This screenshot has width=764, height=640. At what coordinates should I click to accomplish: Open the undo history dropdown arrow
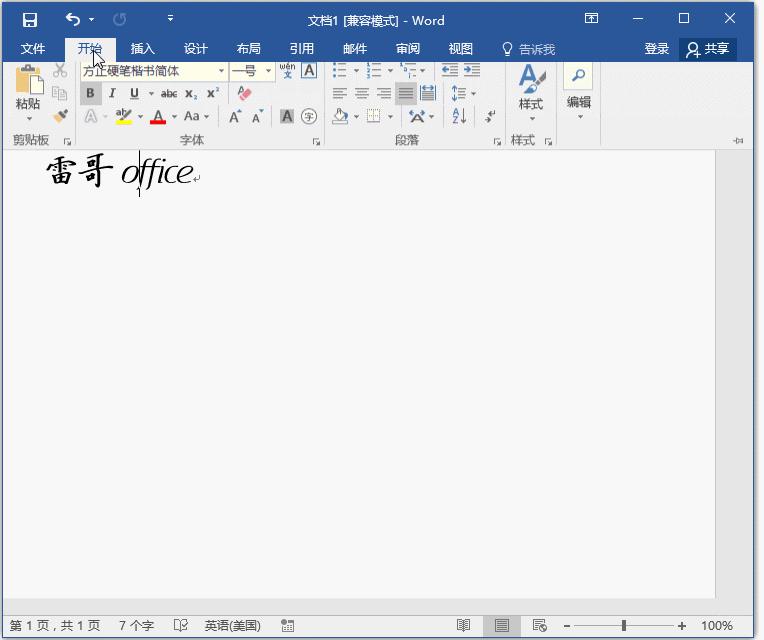coord(91,20)
